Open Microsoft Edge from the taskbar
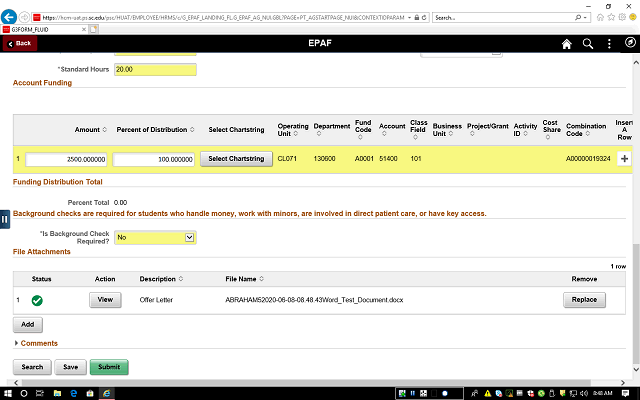 pos(74,393)
